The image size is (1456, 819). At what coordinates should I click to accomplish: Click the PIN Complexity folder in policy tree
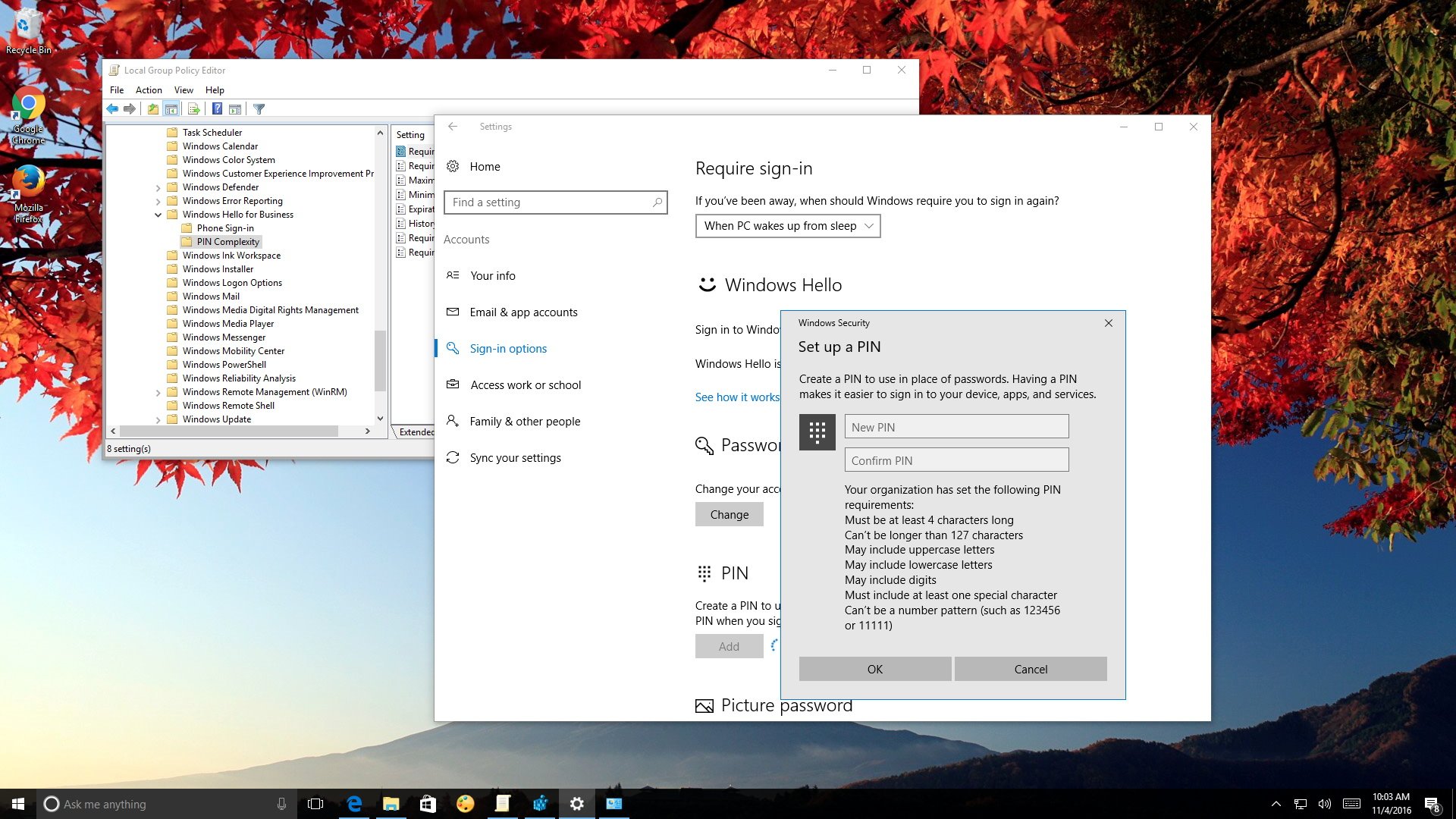(227, 241)
